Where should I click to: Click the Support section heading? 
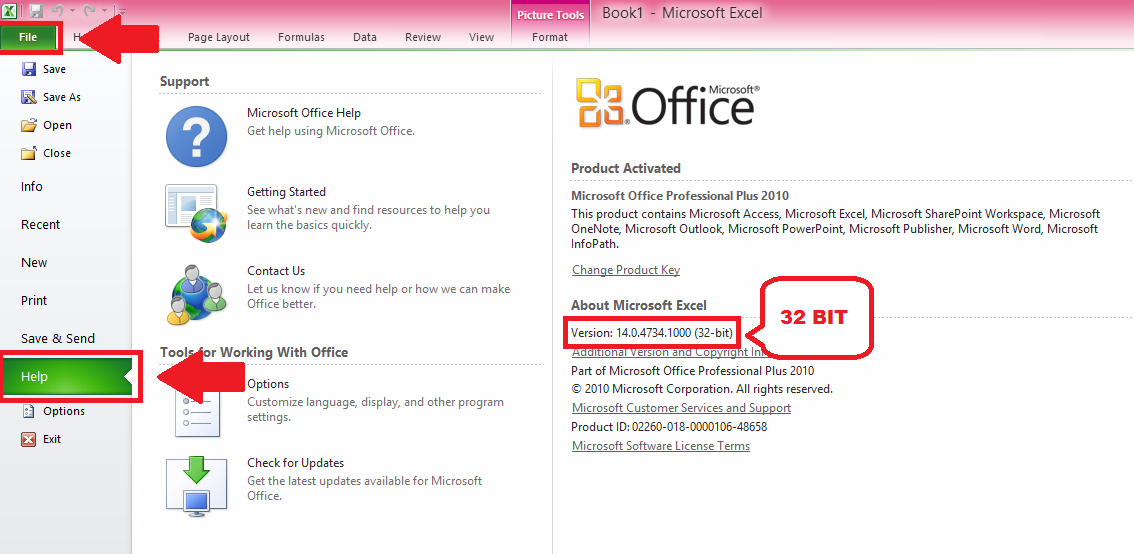(x=184, y=82)
